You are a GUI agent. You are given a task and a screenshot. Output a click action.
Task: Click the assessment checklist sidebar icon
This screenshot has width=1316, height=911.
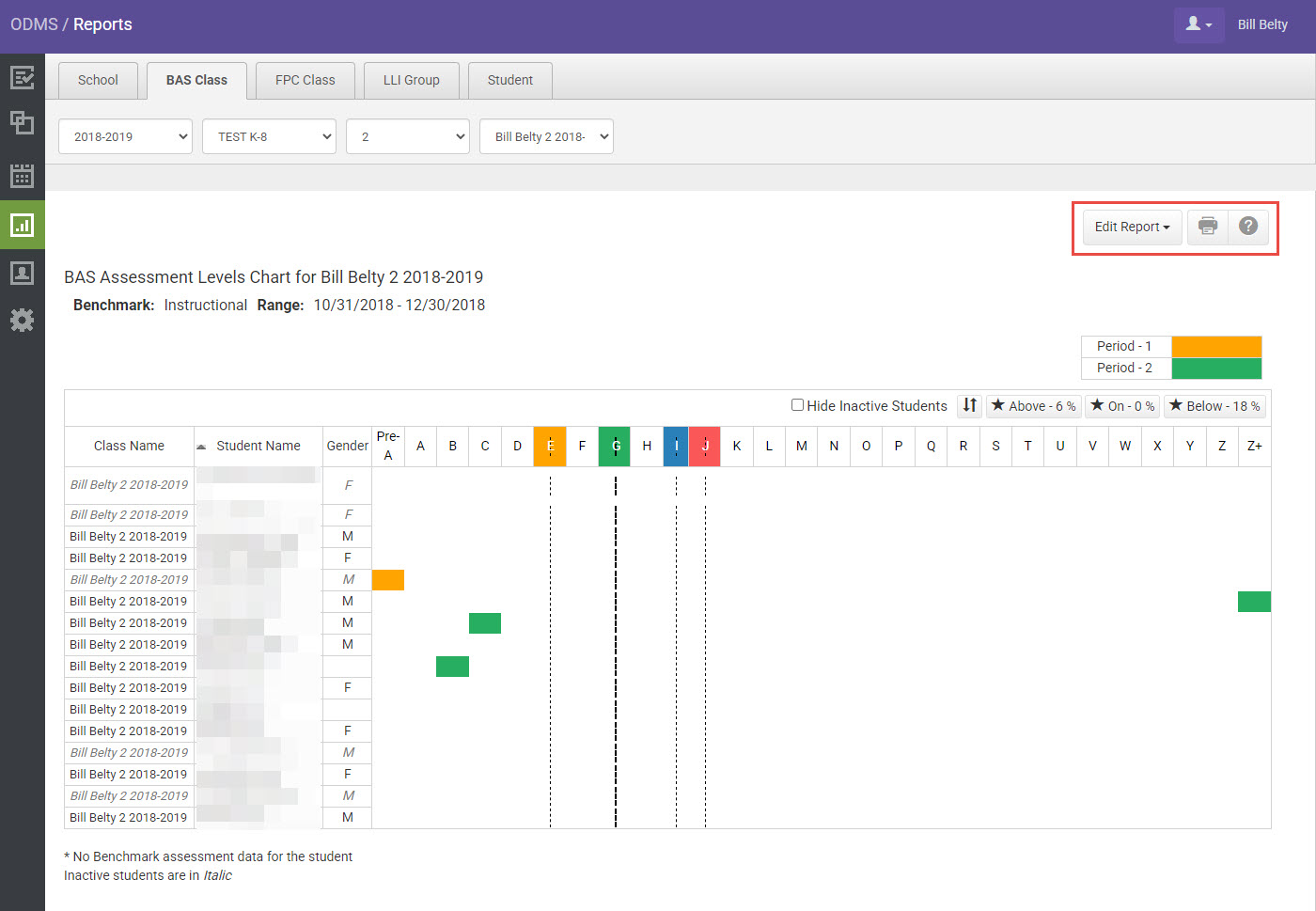[x=22, y=77]
